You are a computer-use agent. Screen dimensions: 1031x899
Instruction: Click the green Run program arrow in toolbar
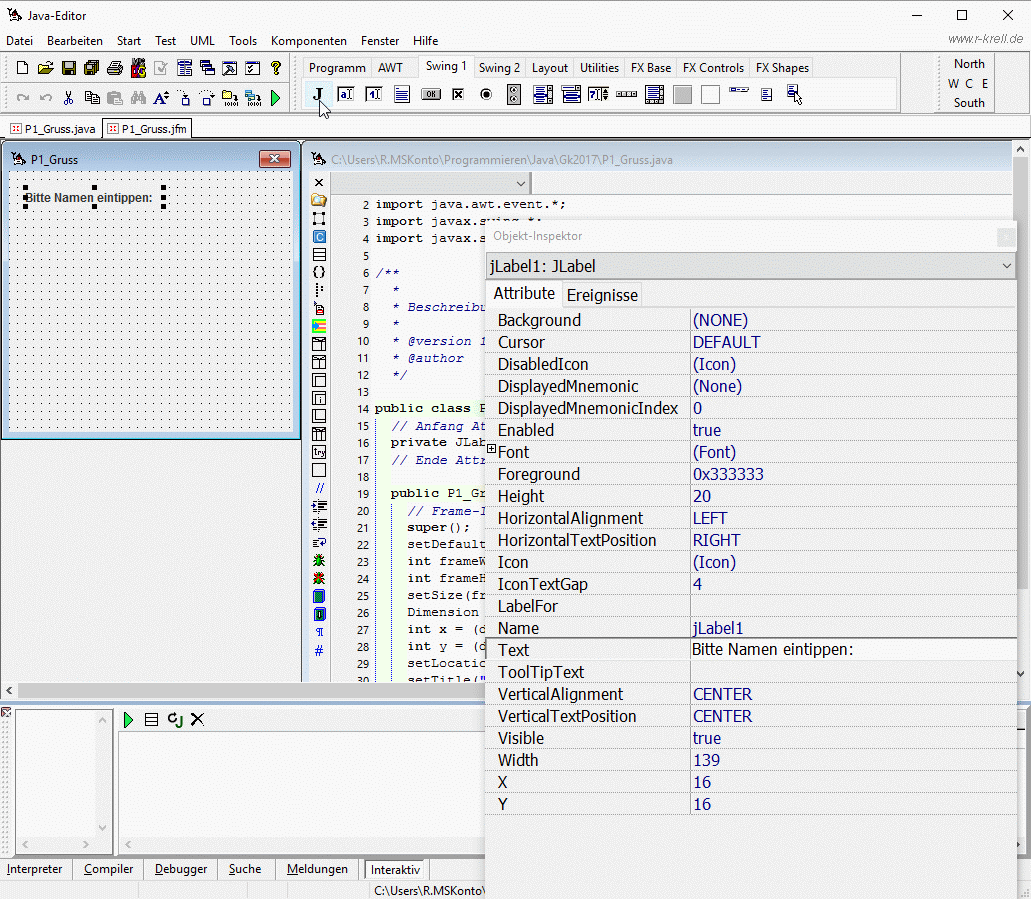pos(275,98)
